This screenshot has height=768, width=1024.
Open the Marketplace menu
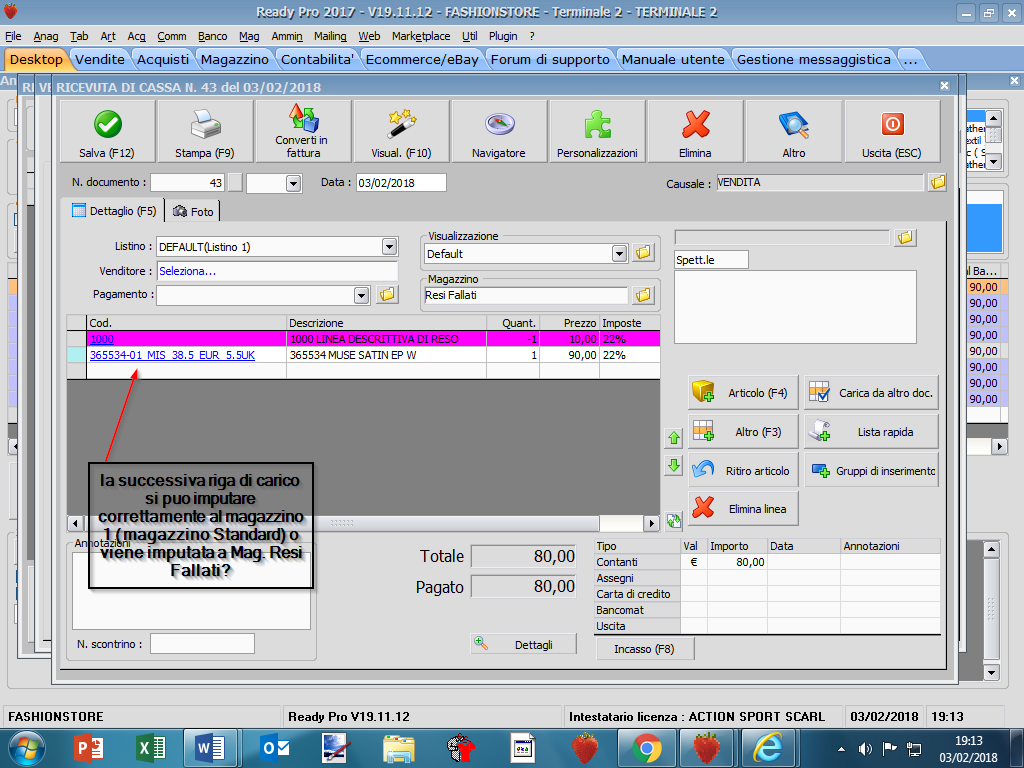[x=421, y=36]
